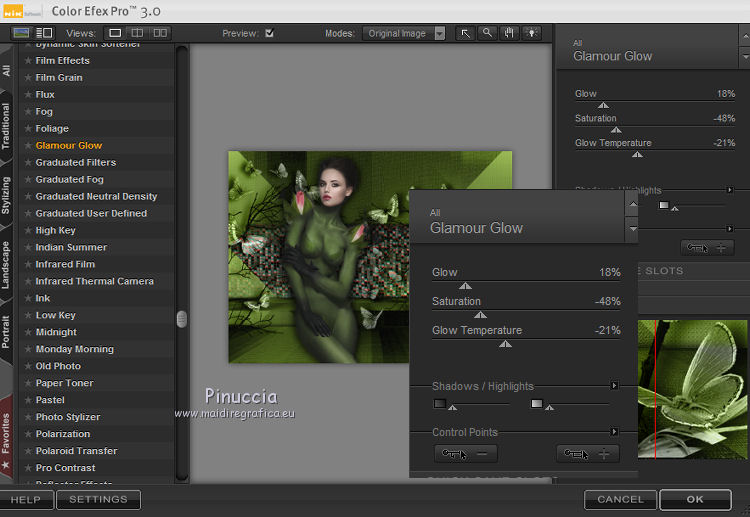The height and width of the screenshot is (517, 750).
Task: Click the Saturation slider handle
Action: coord(480,314)
